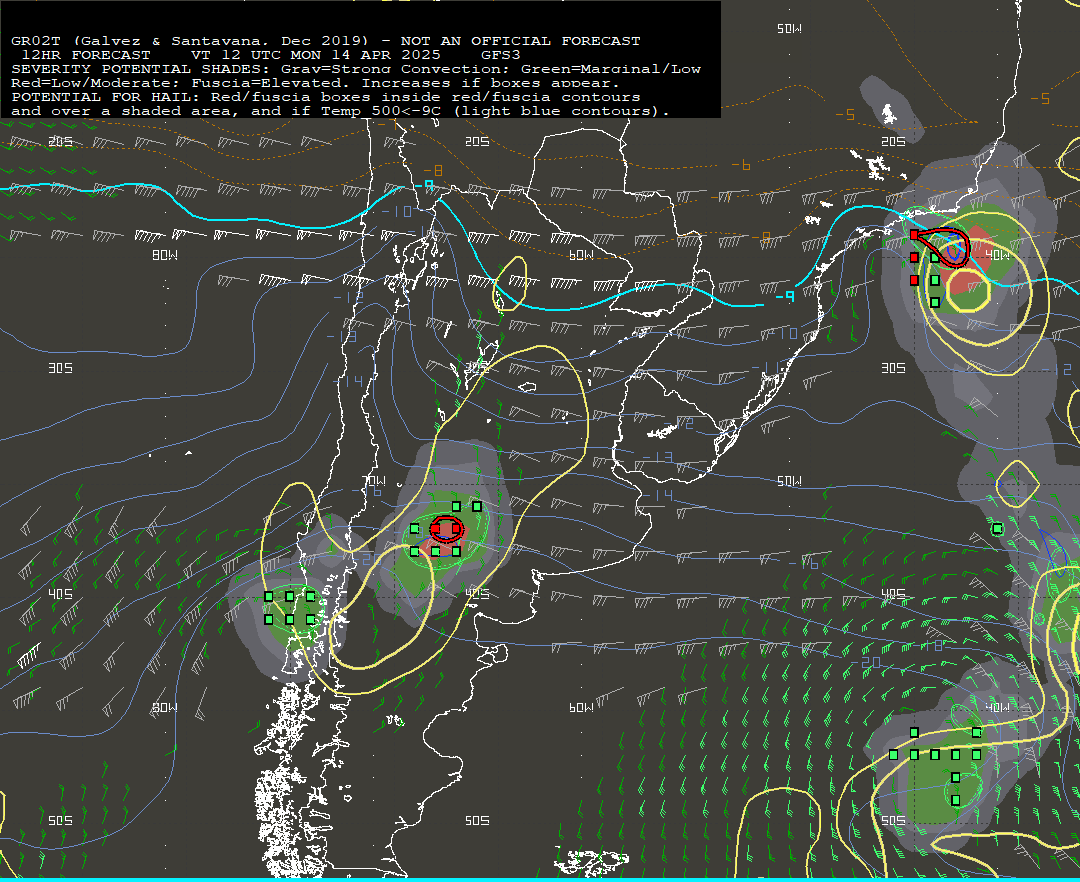Viewport: 1080px width, 882px height.
Task: Click the '20S' latitude label at the left edge
Action: pos(61,141)
